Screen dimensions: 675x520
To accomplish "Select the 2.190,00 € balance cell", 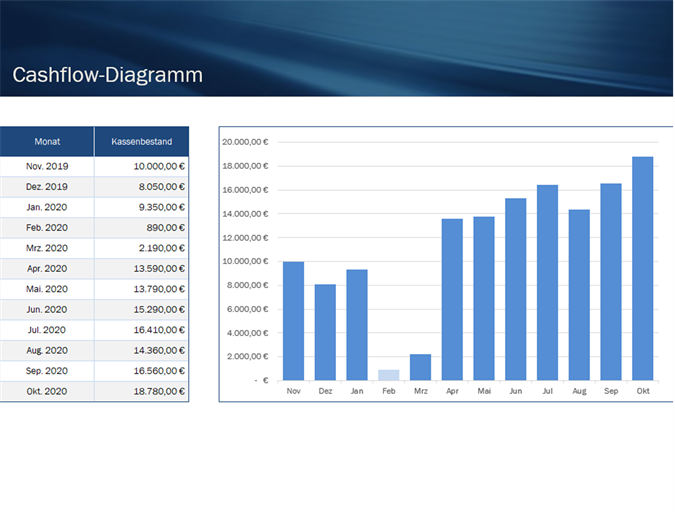I will click(x=142, y=248).
